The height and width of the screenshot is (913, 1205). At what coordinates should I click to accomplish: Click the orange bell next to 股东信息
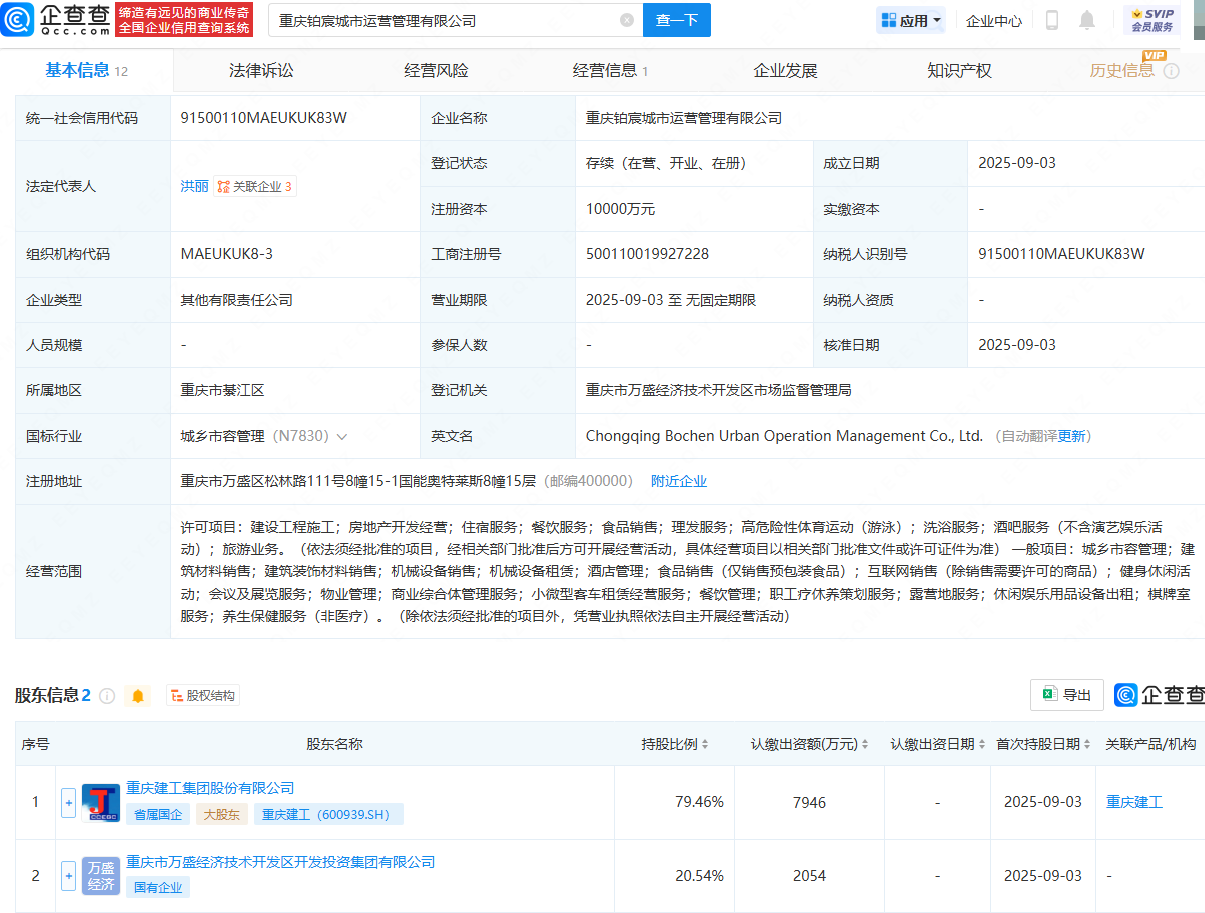pos(138,696)
